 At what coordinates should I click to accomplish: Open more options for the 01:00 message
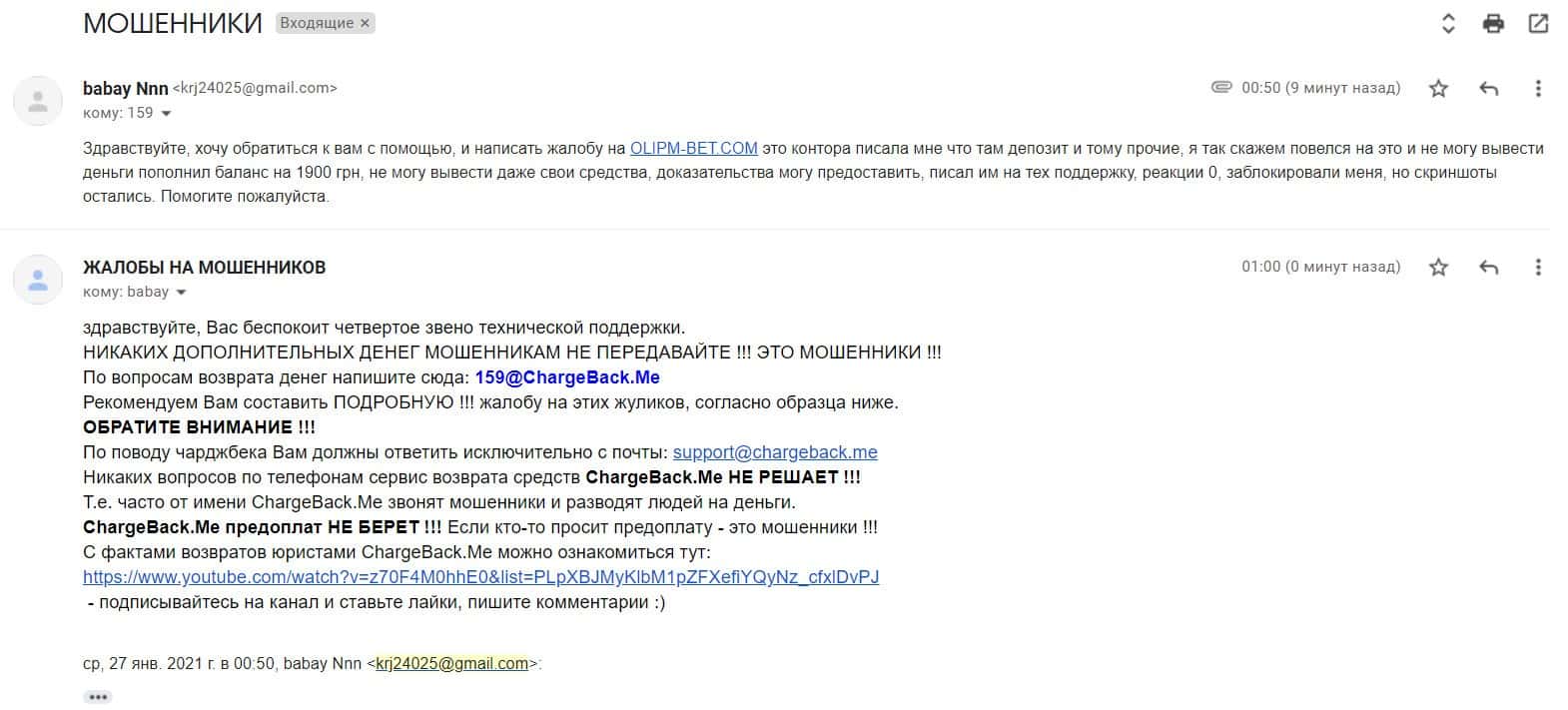[x=1538, y=267]
